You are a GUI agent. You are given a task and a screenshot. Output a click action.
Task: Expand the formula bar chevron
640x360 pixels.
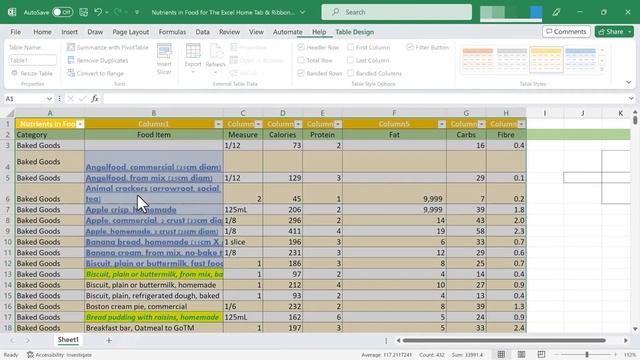click(631, 99)
